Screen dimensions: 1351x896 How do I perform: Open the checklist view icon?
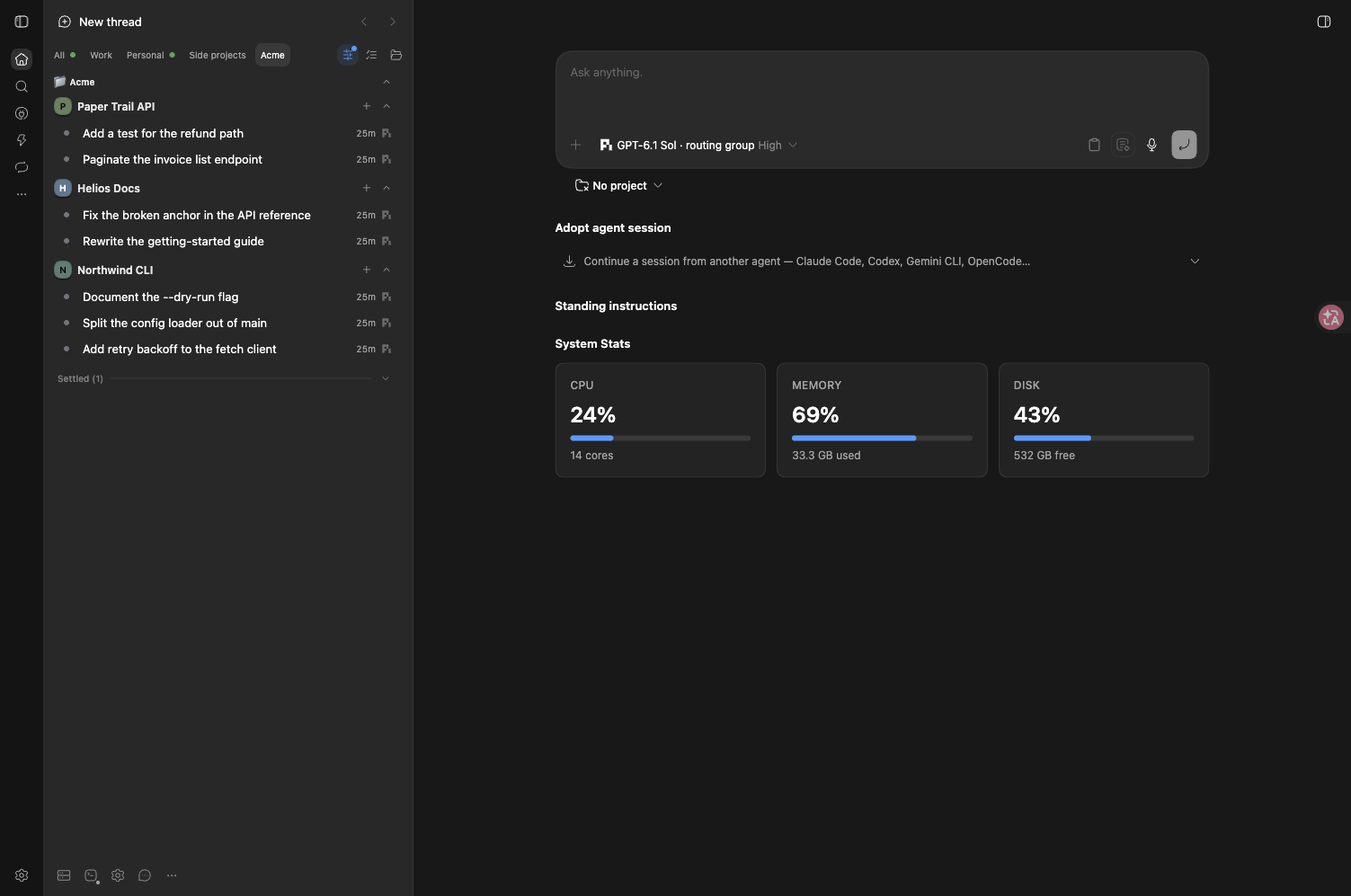click(371, 55)
